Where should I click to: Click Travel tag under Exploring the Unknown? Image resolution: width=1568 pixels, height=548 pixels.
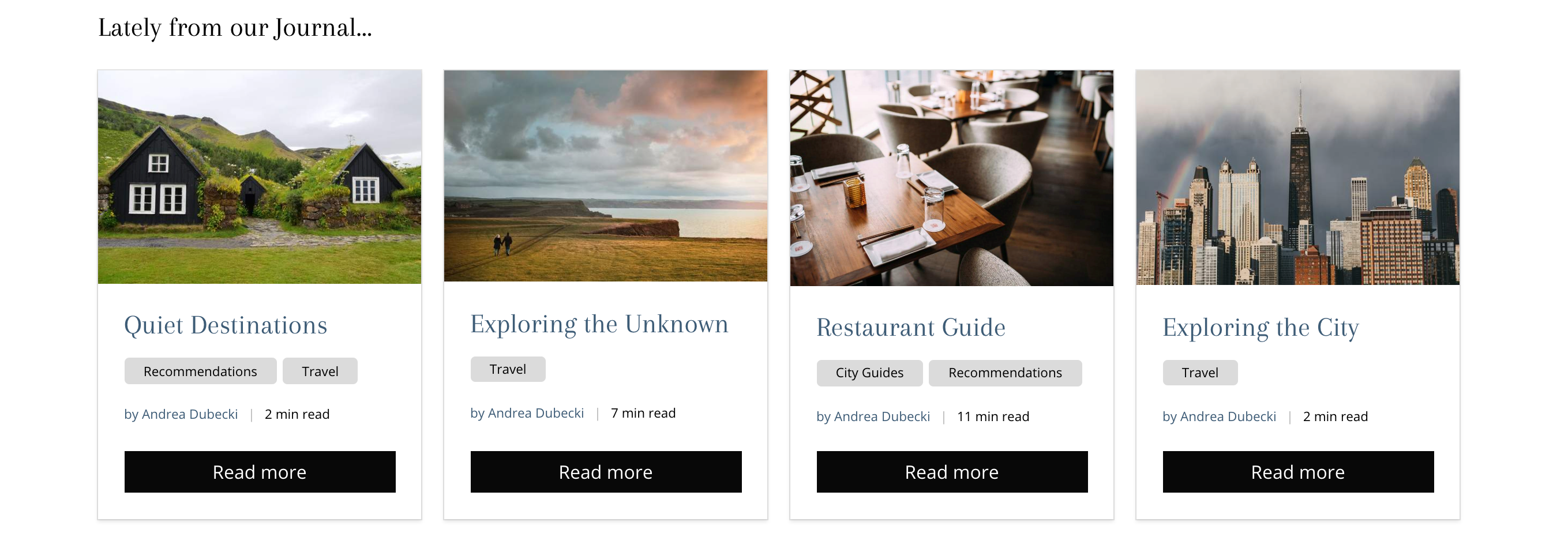click(x=508, y=370)
